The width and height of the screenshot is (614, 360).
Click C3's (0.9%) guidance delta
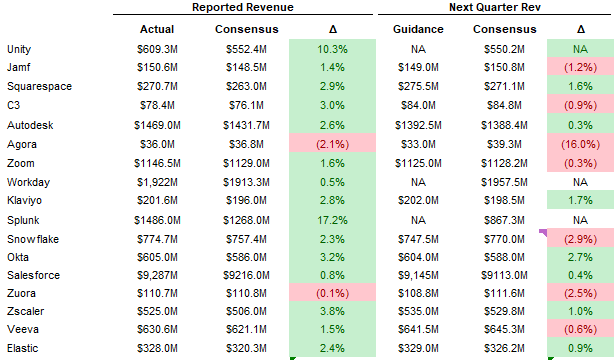click(580, 105)
